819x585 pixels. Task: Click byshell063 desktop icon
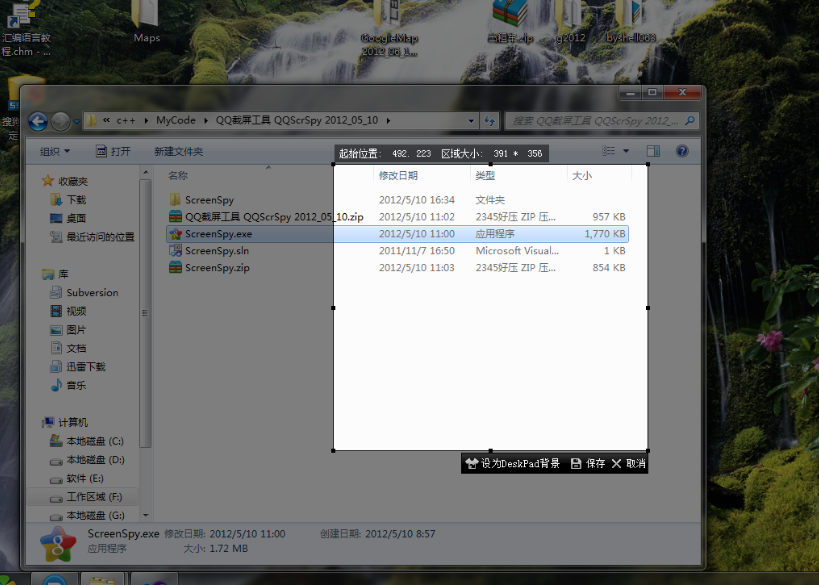[630, 22]
